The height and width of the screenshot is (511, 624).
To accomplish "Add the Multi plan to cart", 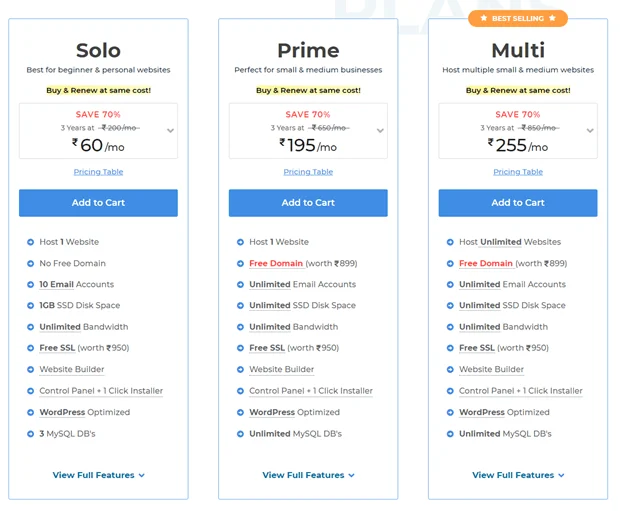I will click(x=518, y=203).
